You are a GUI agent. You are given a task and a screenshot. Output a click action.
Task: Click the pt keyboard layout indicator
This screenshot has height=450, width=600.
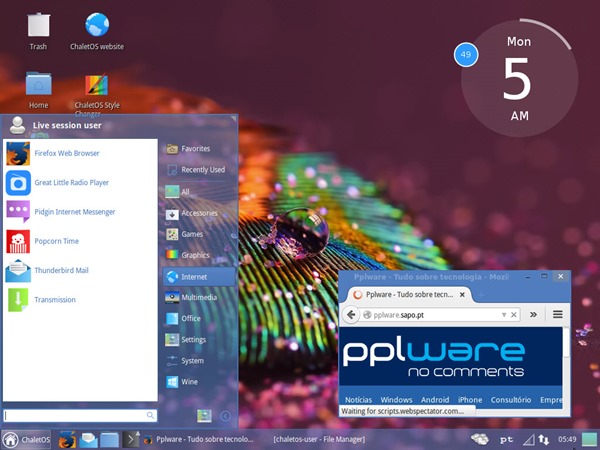507,440
